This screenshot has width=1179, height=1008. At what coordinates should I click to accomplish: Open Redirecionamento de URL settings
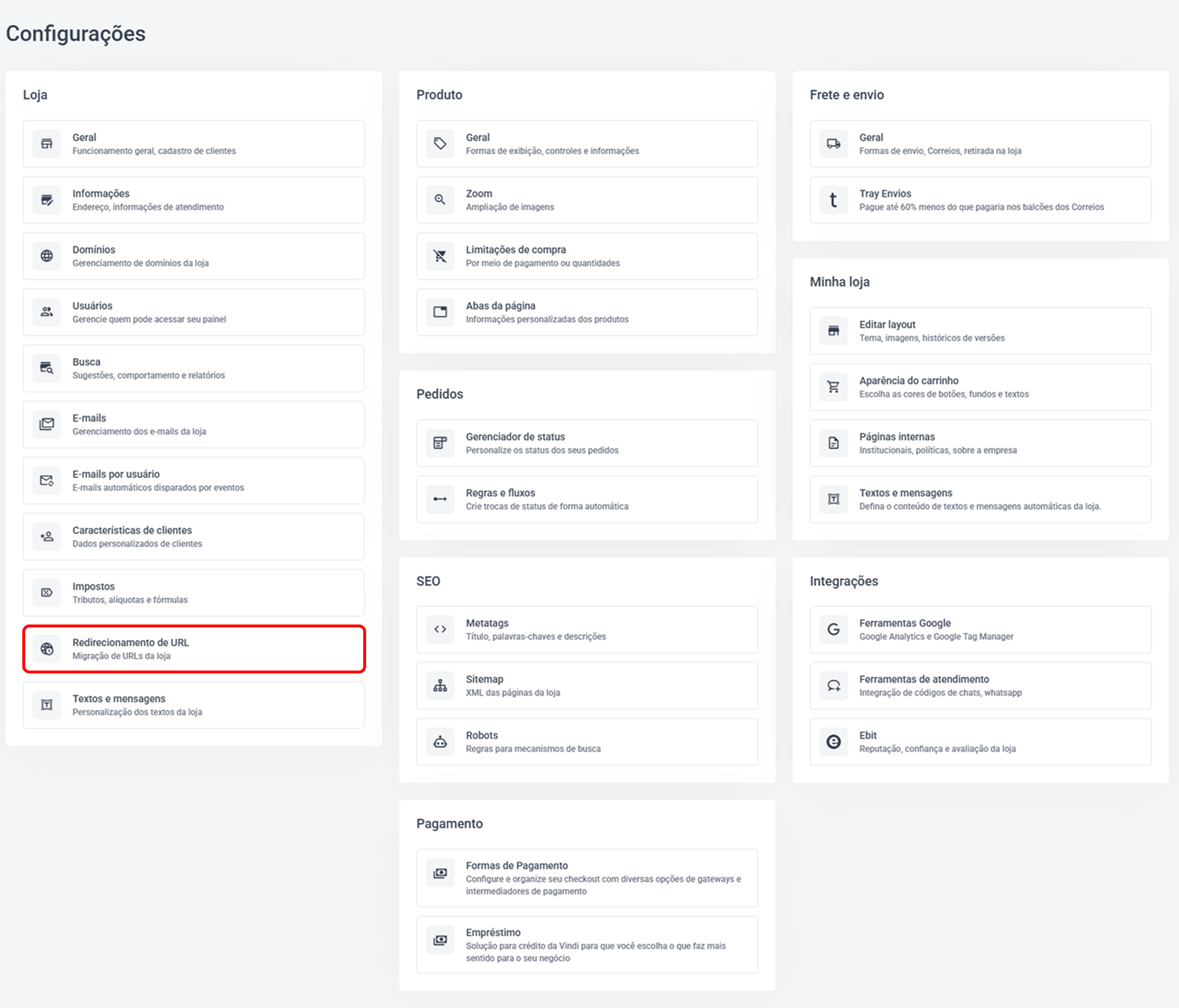pos(194,649)
